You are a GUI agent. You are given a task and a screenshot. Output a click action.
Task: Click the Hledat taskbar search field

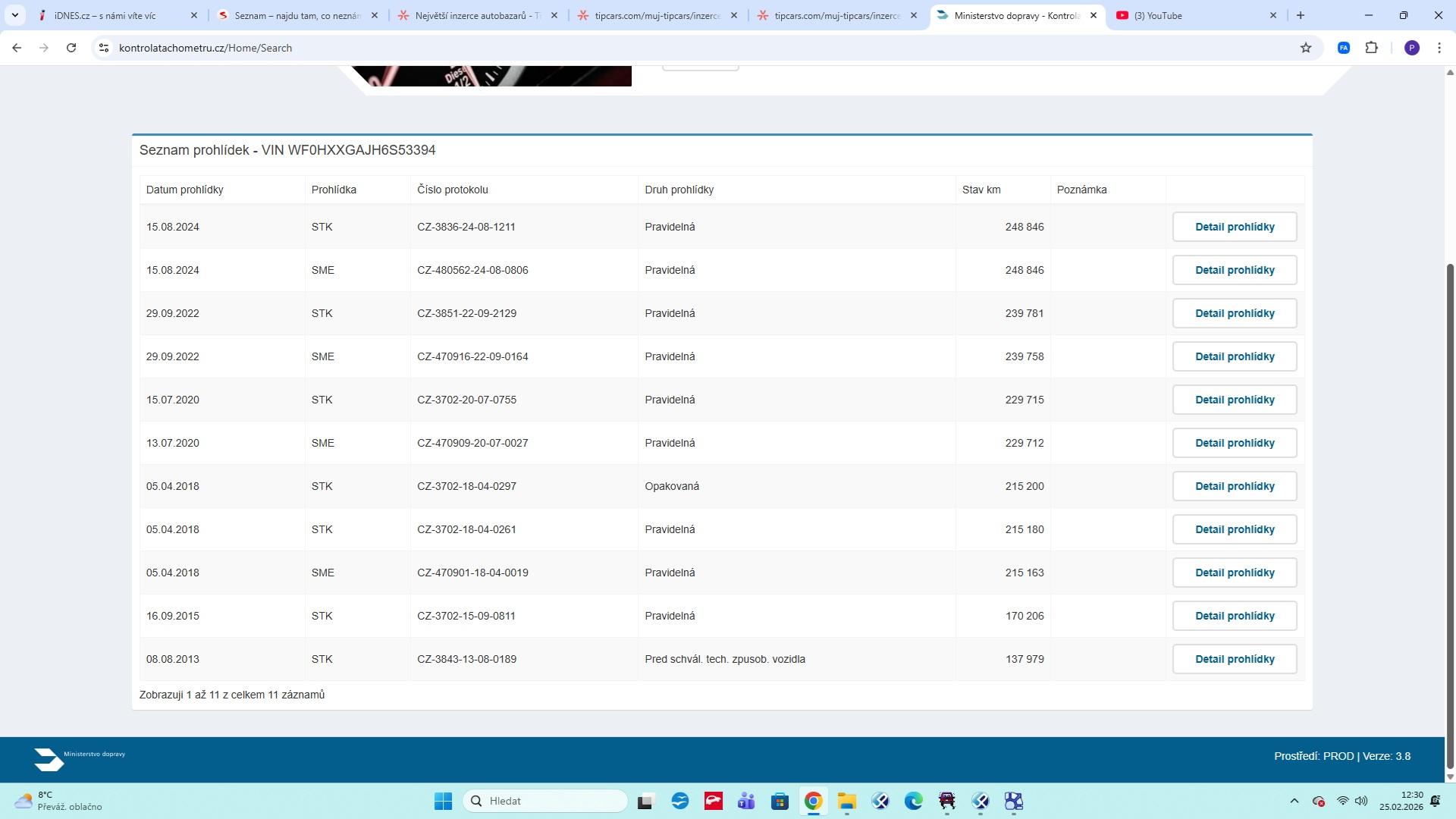coord(546,801)
